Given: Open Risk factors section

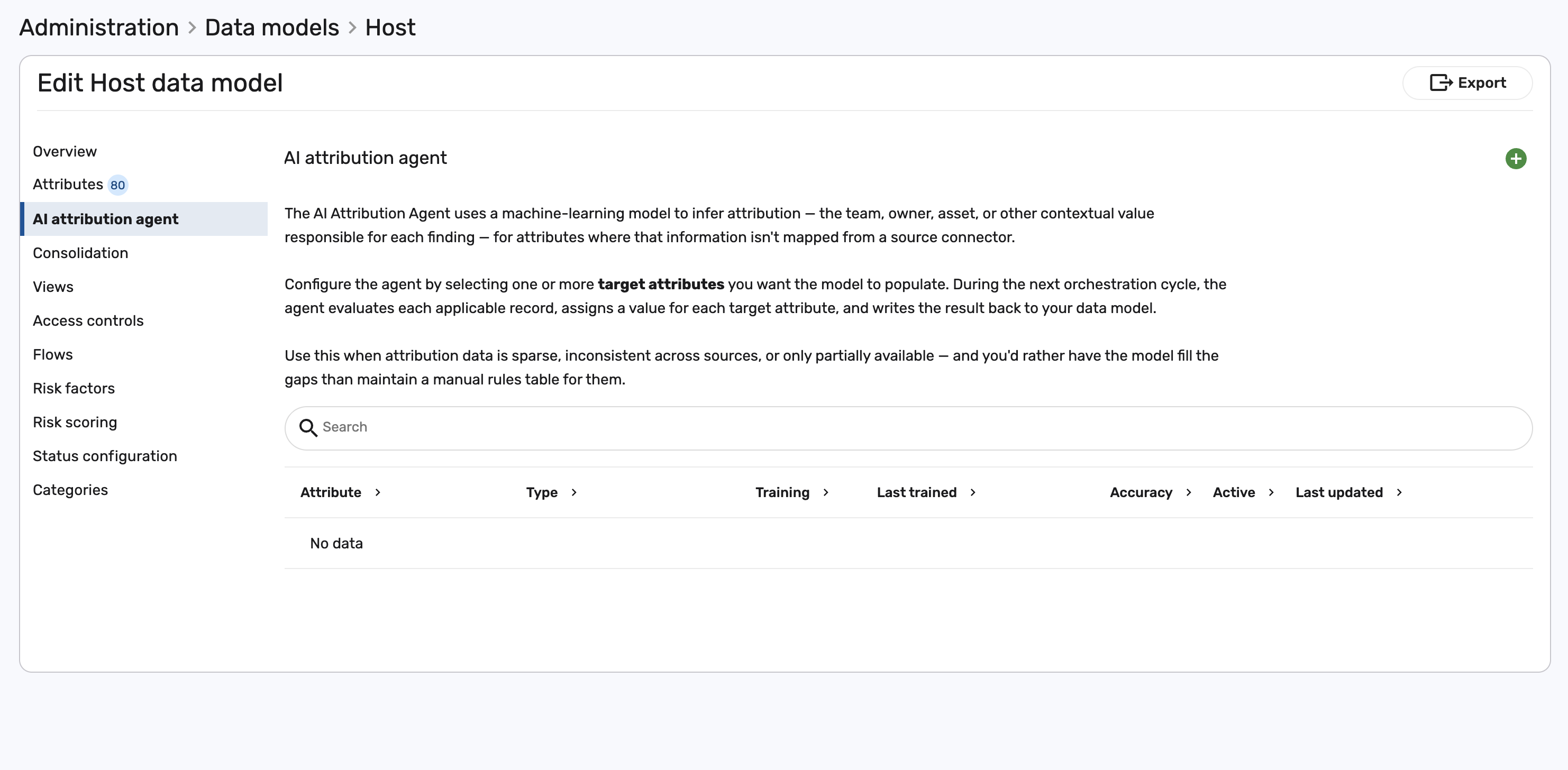Looking at the screenshot, I should pyautogui.click(x=74, y=388).
